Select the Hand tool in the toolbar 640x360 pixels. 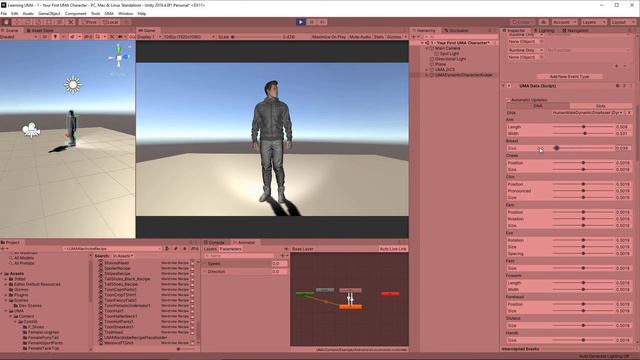pos(6,22)
